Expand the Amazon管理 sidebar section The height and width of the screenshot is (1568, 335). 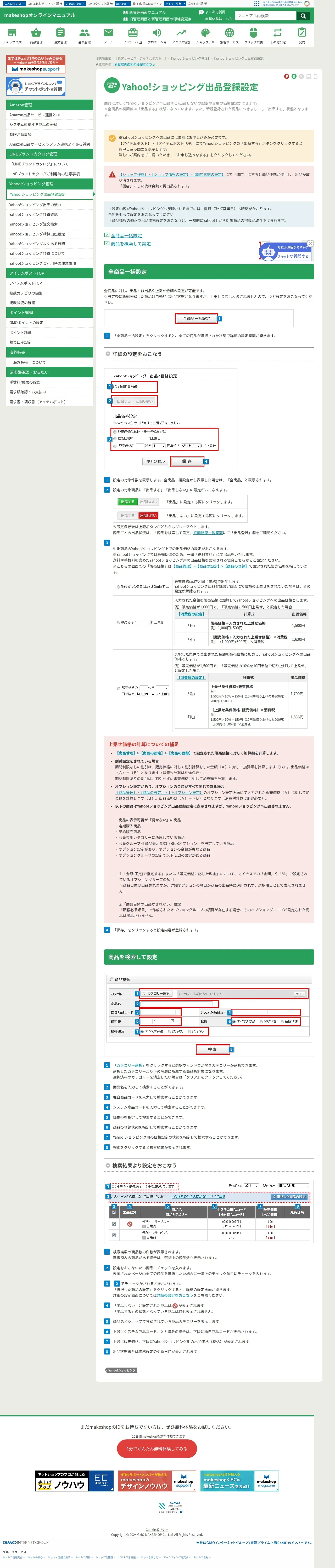click(50, 105)
